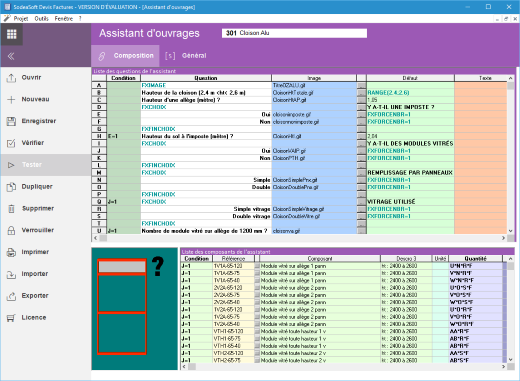Click the Ouvrir icon in sidebar
The height and width of the screenshot is (381, 520).
coord(11,78)
